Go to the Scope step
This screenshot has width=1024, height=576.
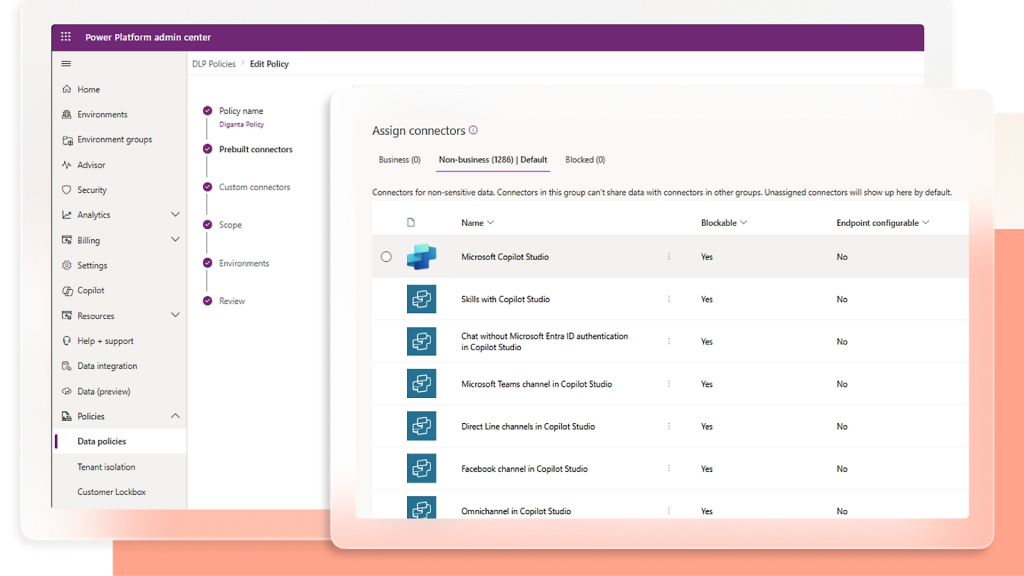230,225
